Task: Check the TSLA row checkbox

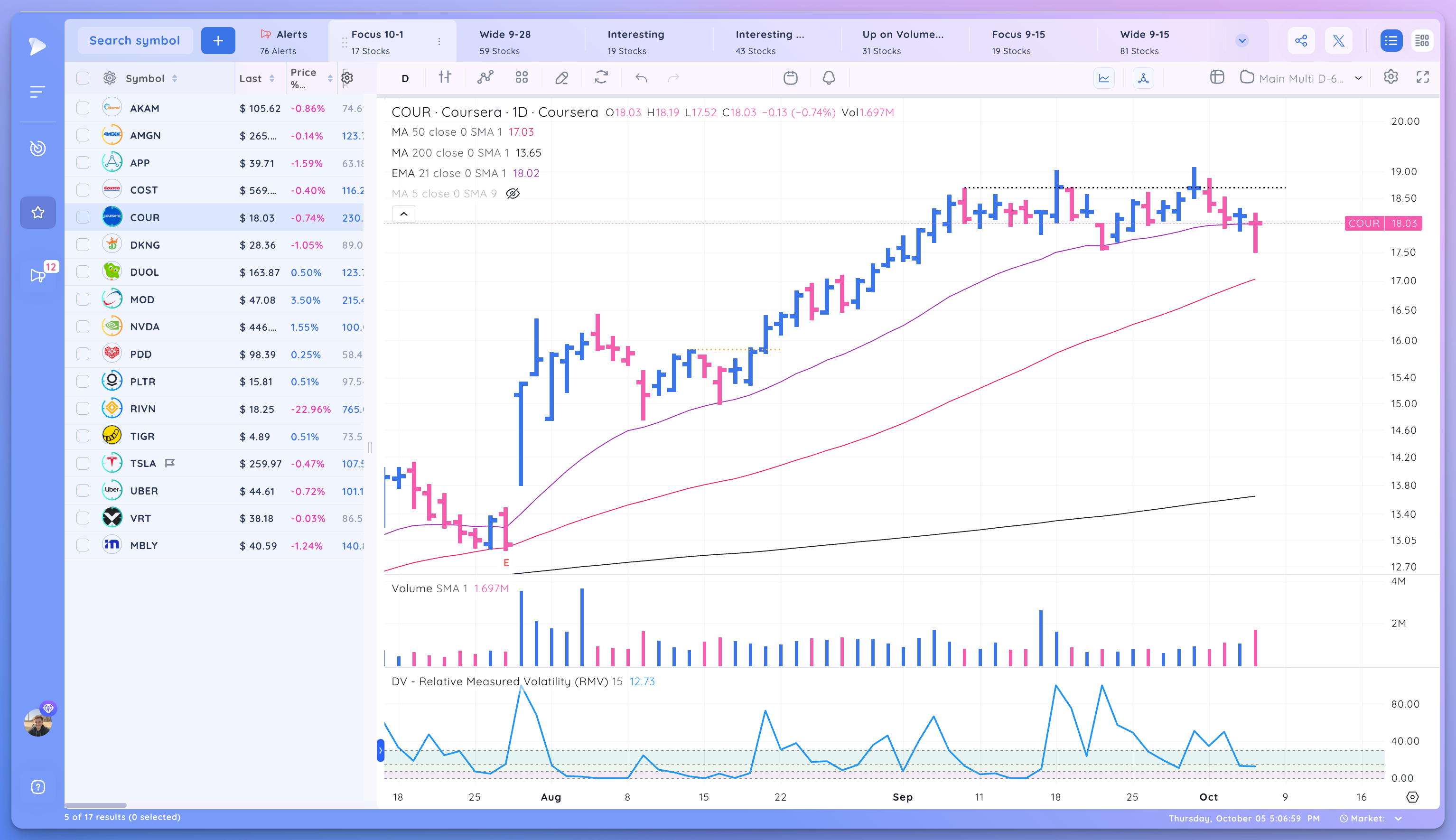Action: (x=83, y=463)
